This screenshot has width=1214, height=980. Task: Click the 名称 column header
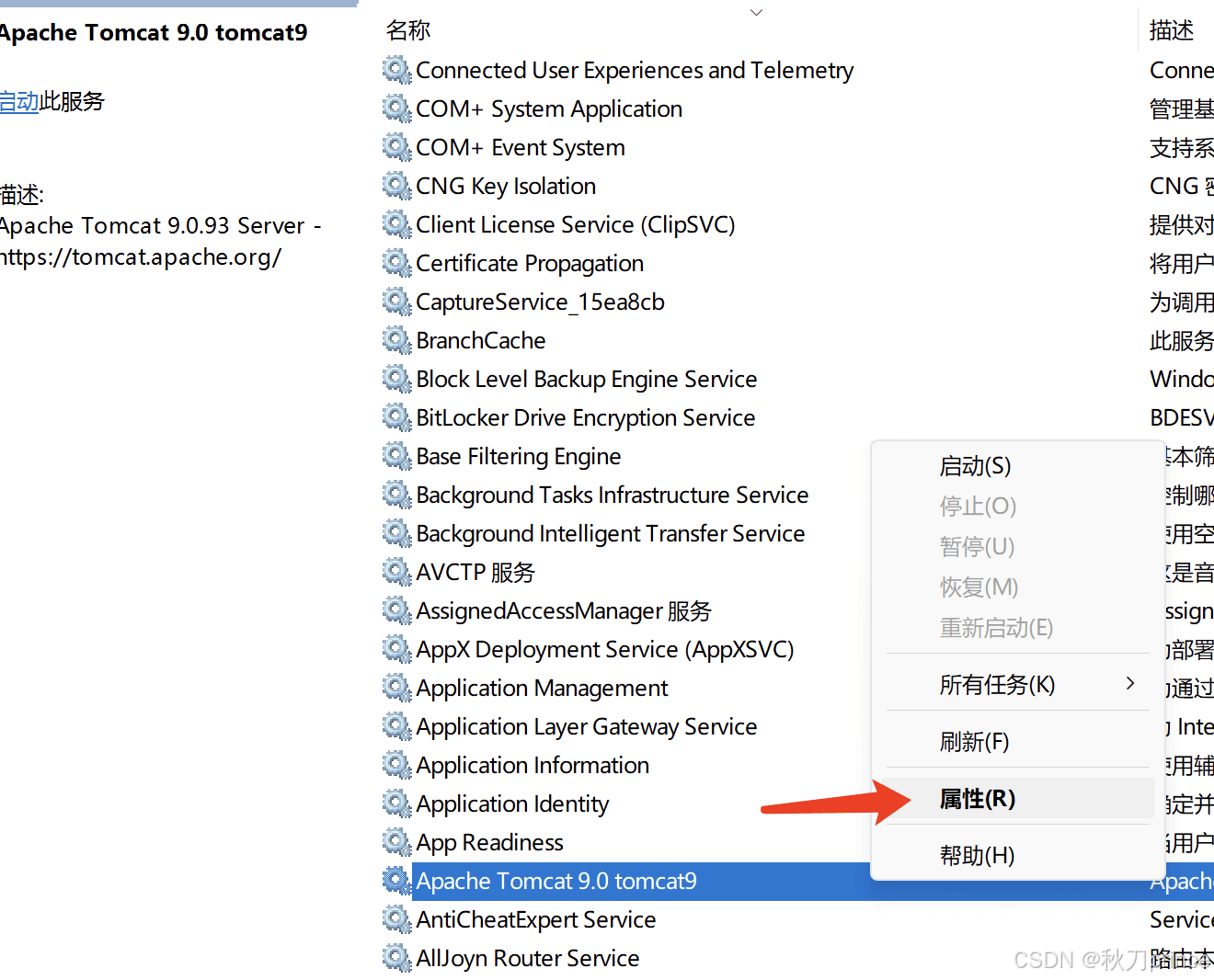coord(408,30)
